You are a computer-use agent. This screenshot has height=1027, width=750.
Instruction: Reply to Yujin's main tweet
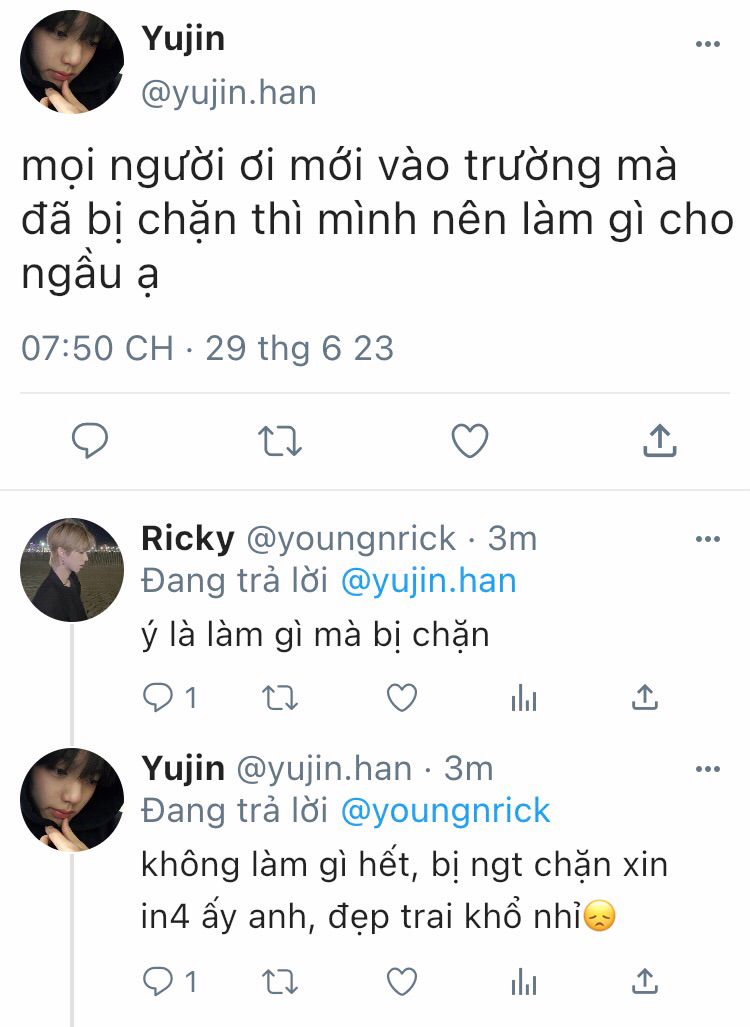pyautogui.click(x=90, y=439)
